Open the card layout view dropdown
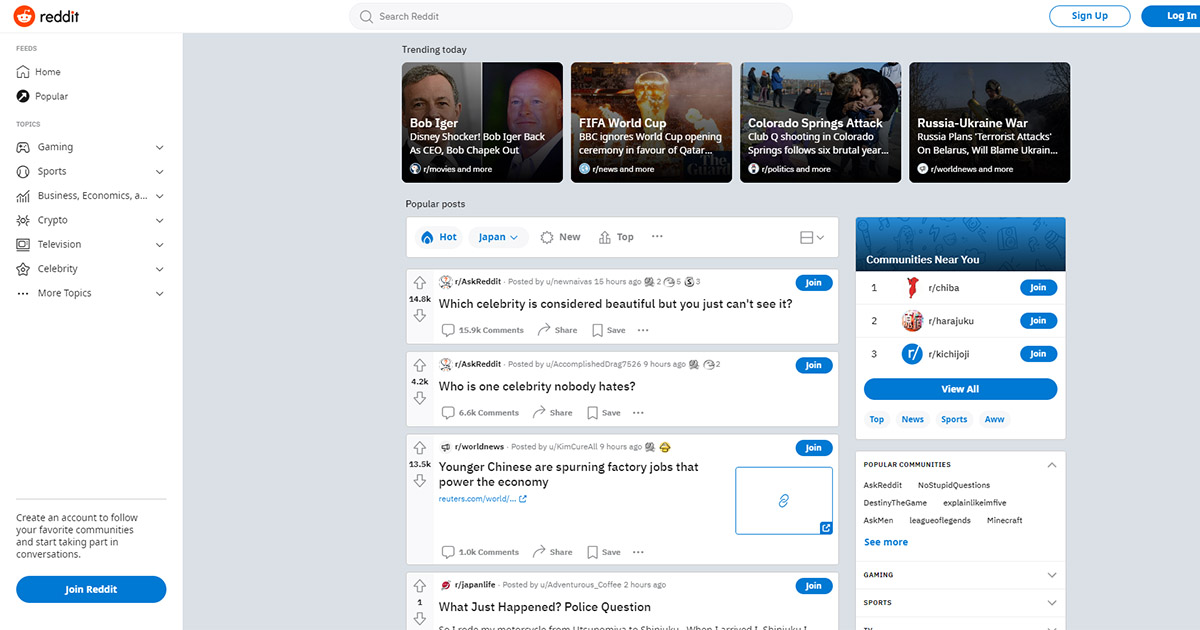Image resolution: width=1200 pixels, height=630 pixels. (812, 238)
